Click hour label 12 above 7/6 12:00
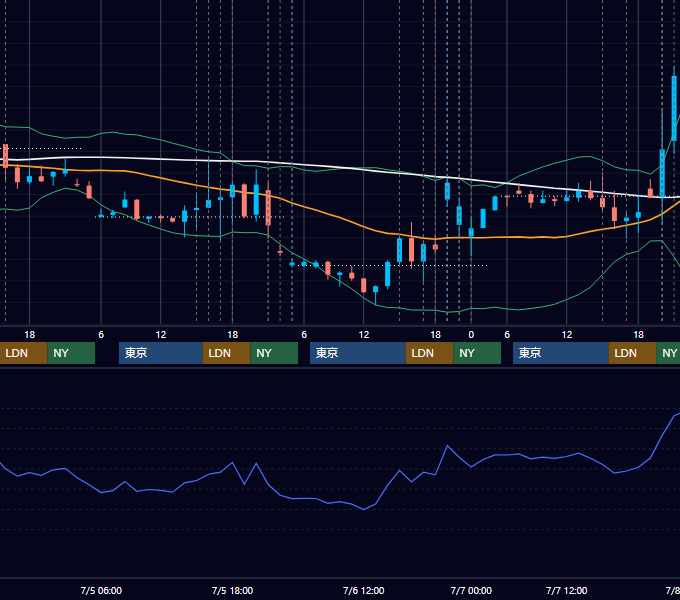 pos(363,335)
